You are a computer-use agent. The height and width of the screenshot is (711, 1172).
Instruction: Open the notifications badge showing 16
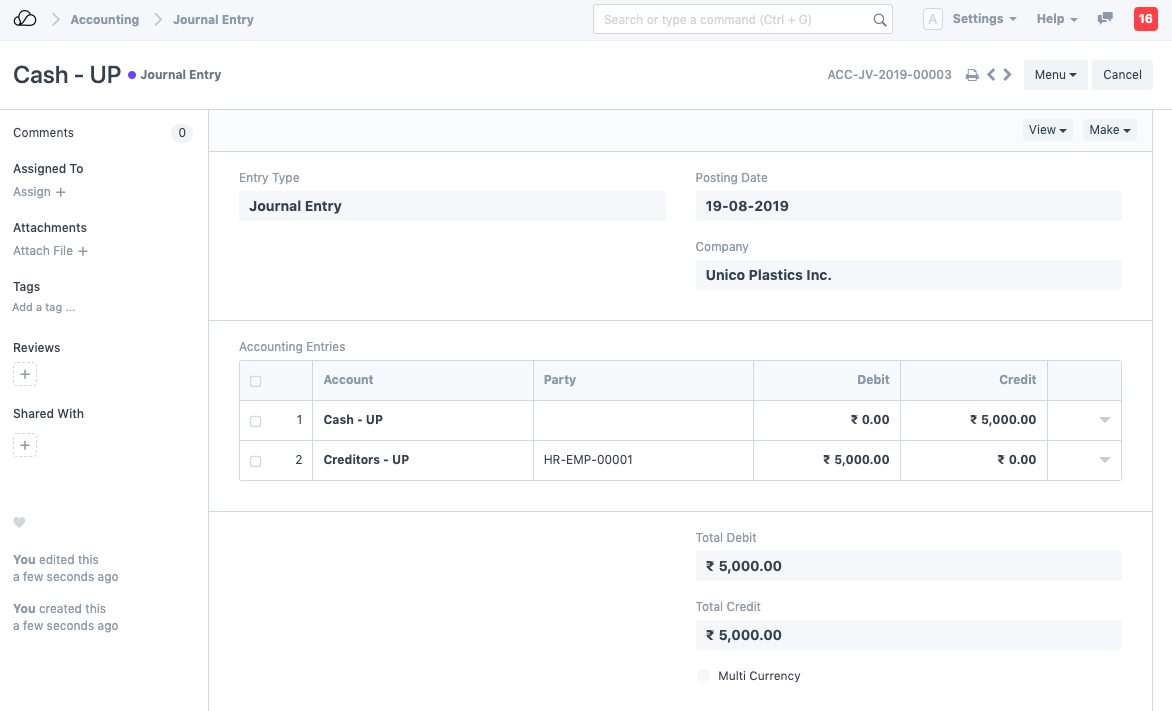click(1145, 19)
